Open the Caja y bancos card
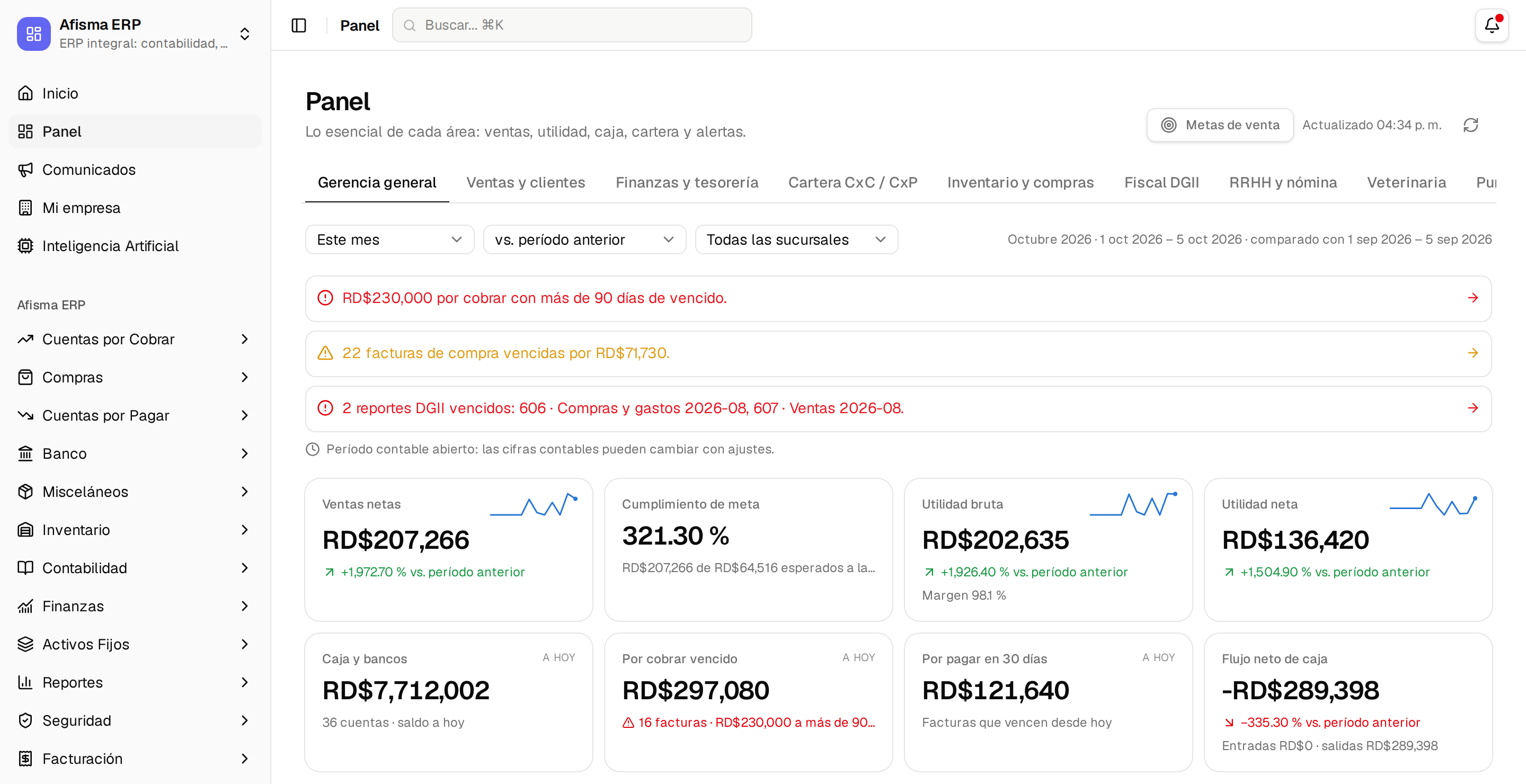The width and height of the screenshot is (1526, 784). [x=448, y=702]
